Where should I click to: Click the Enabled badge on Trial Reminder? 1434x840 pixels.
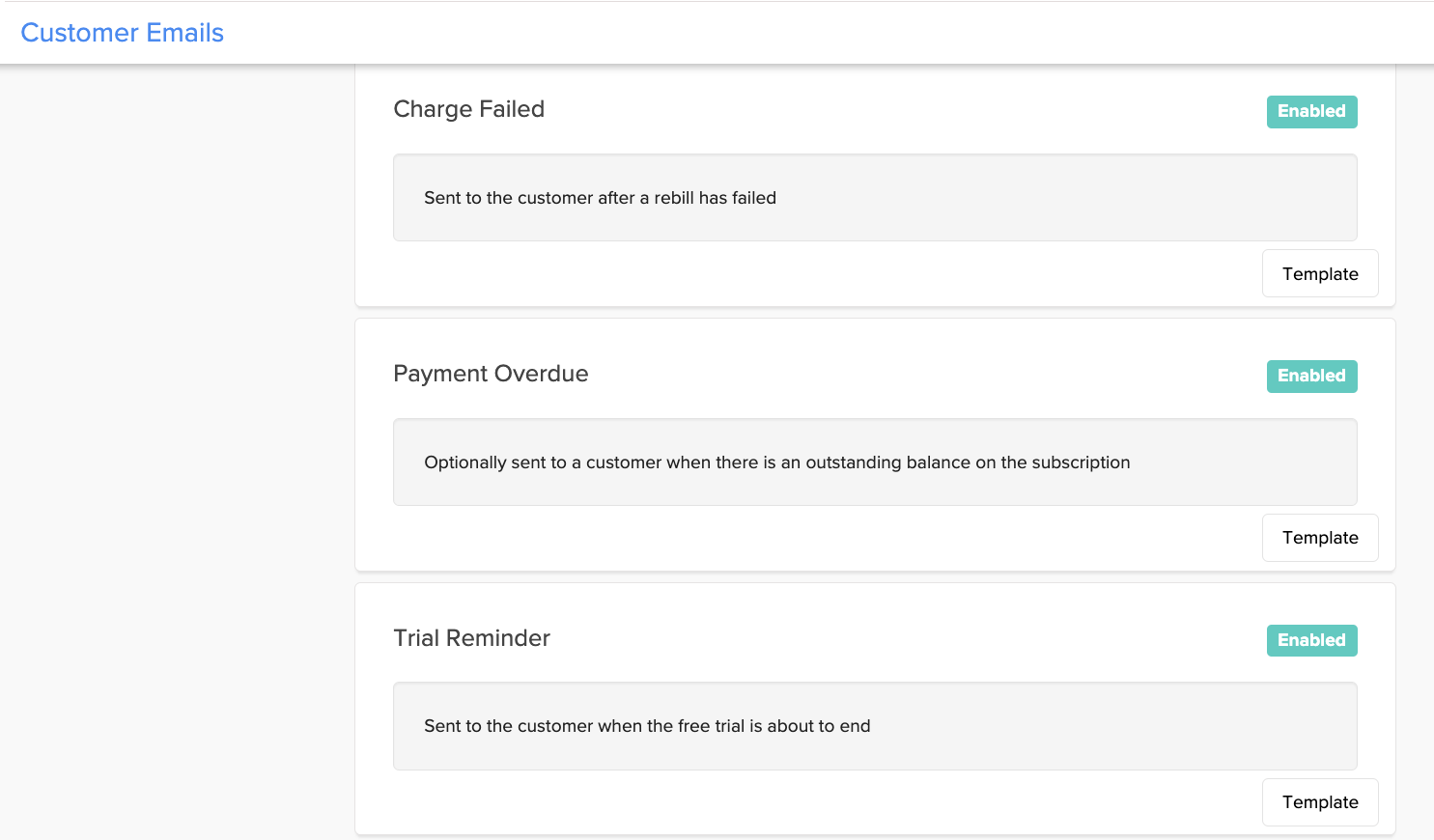click(x=1311, y=640)
